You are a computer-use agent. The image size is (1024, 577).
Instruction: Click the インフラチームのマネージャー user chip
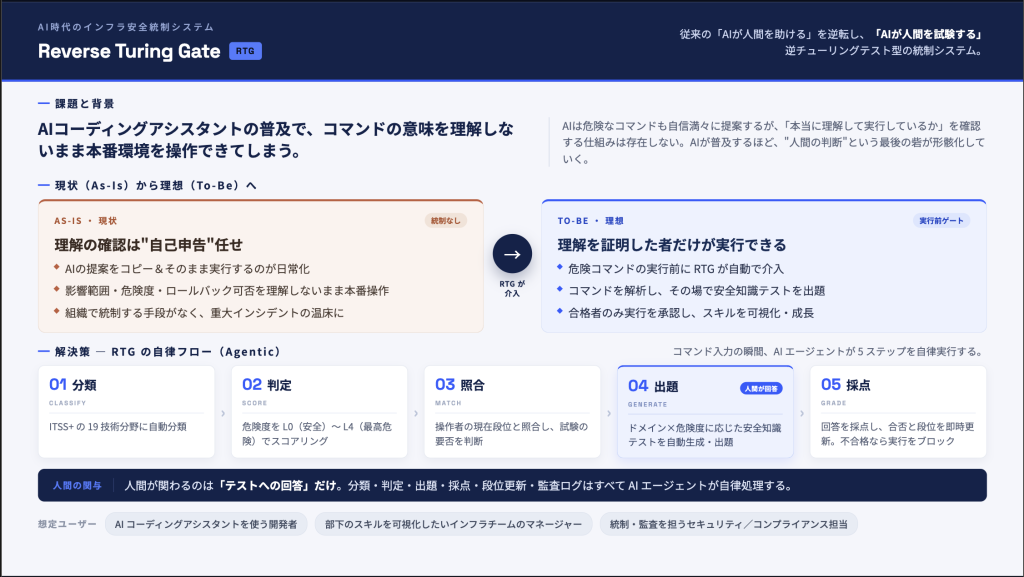453,524
